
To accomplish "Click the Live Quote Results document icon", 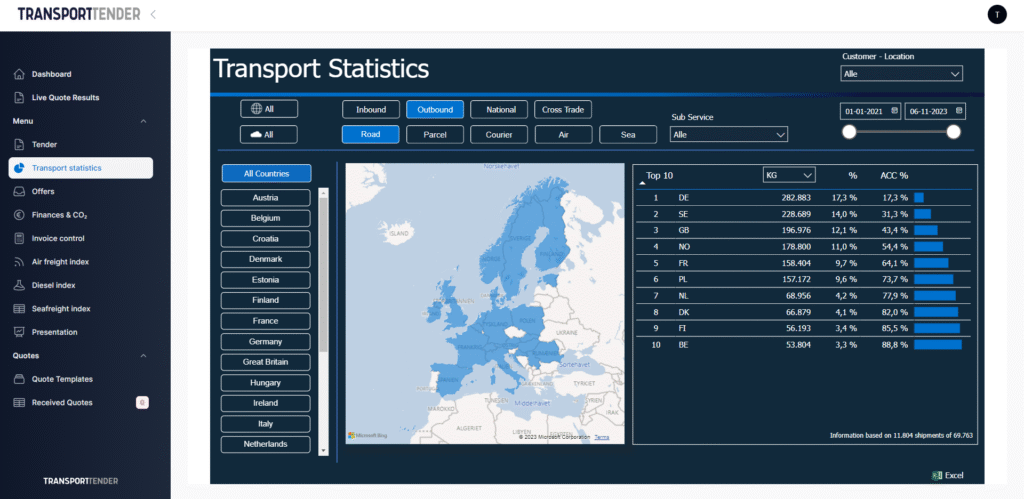I will (x=20, y=97).
